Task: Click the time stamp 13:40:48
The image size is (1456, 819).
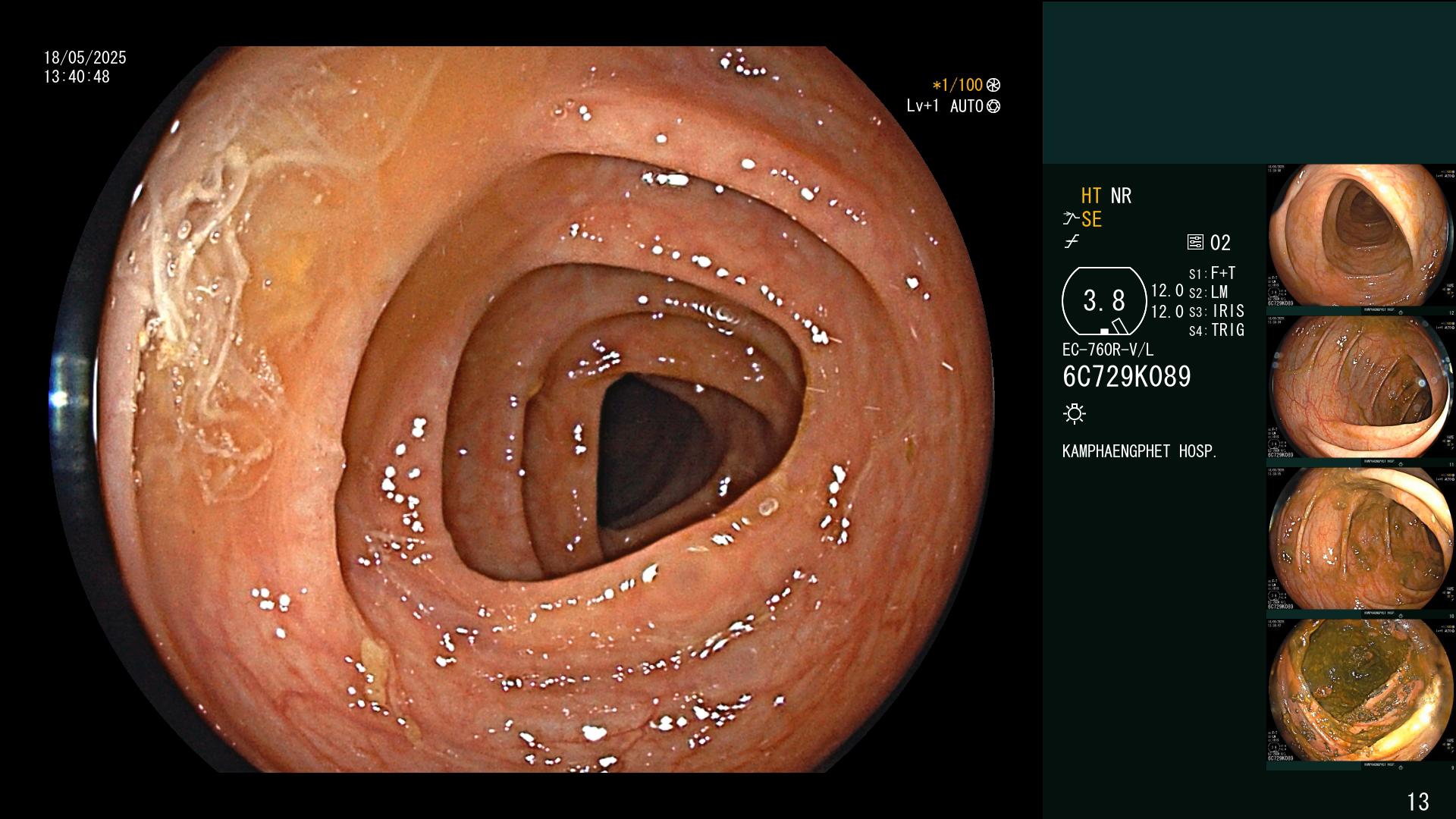Action: [x=77, y=77]
